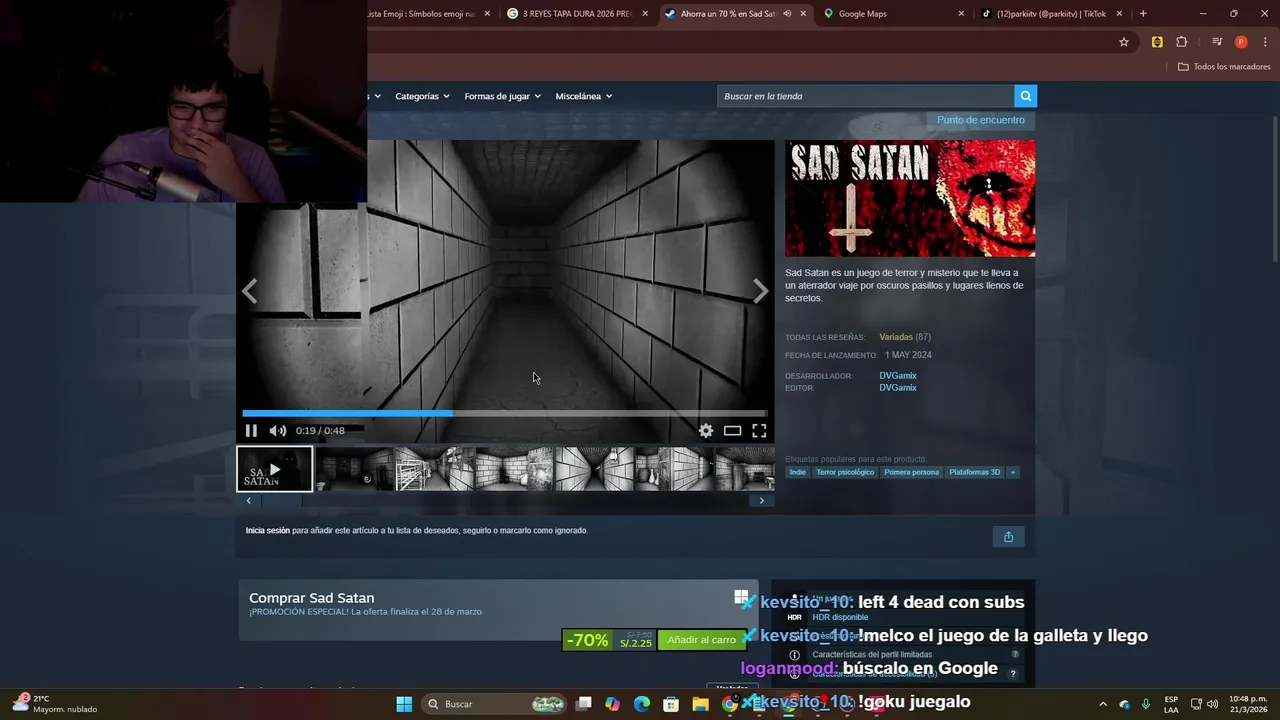Expand the Miscelánea menu
Screen dimensions: 1280x720
[584, 96]
